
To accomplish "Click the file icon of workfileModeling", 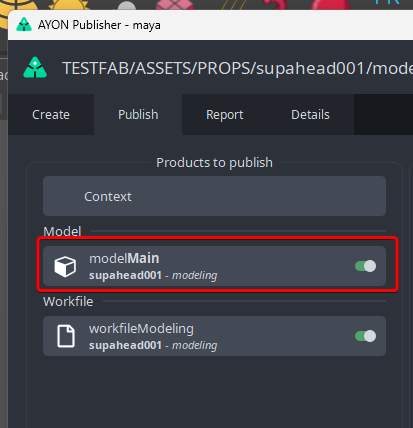I will point(66,336).
